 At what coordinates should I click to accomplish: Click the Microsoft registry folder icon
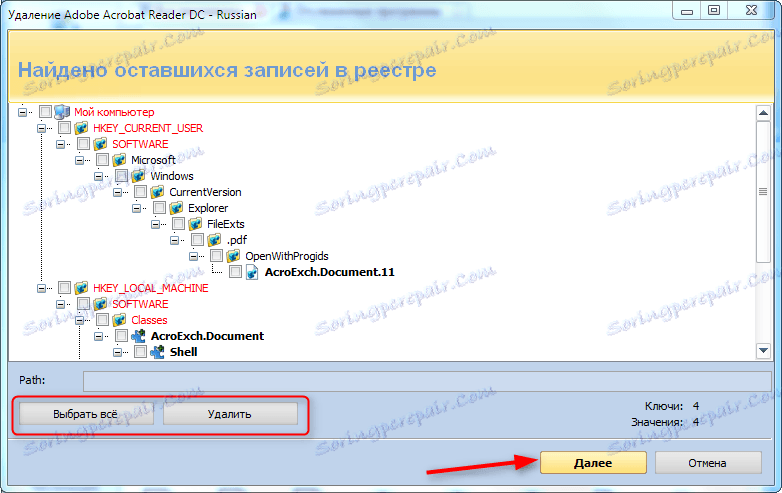(x=119, y=160)
